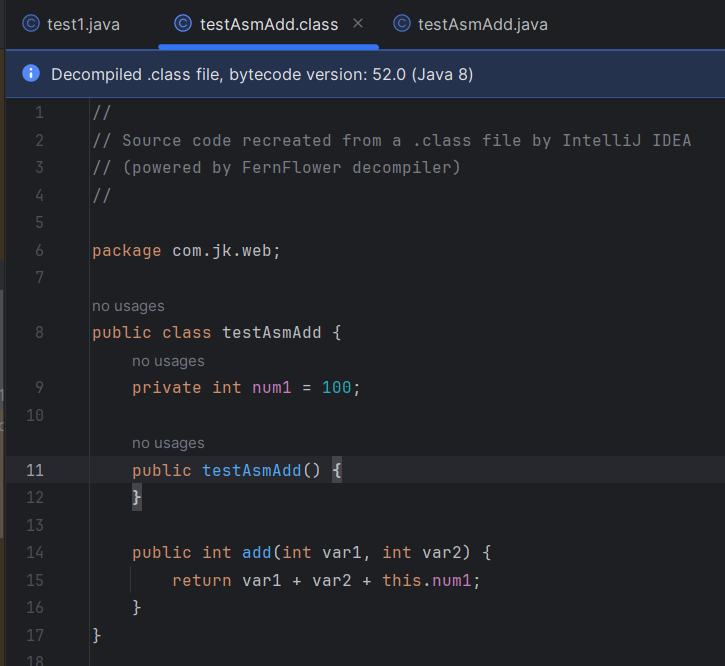This screenshot has height=666, width=725.
Task: Click 'this.num1' in return statement
Action: coord(426,580)
